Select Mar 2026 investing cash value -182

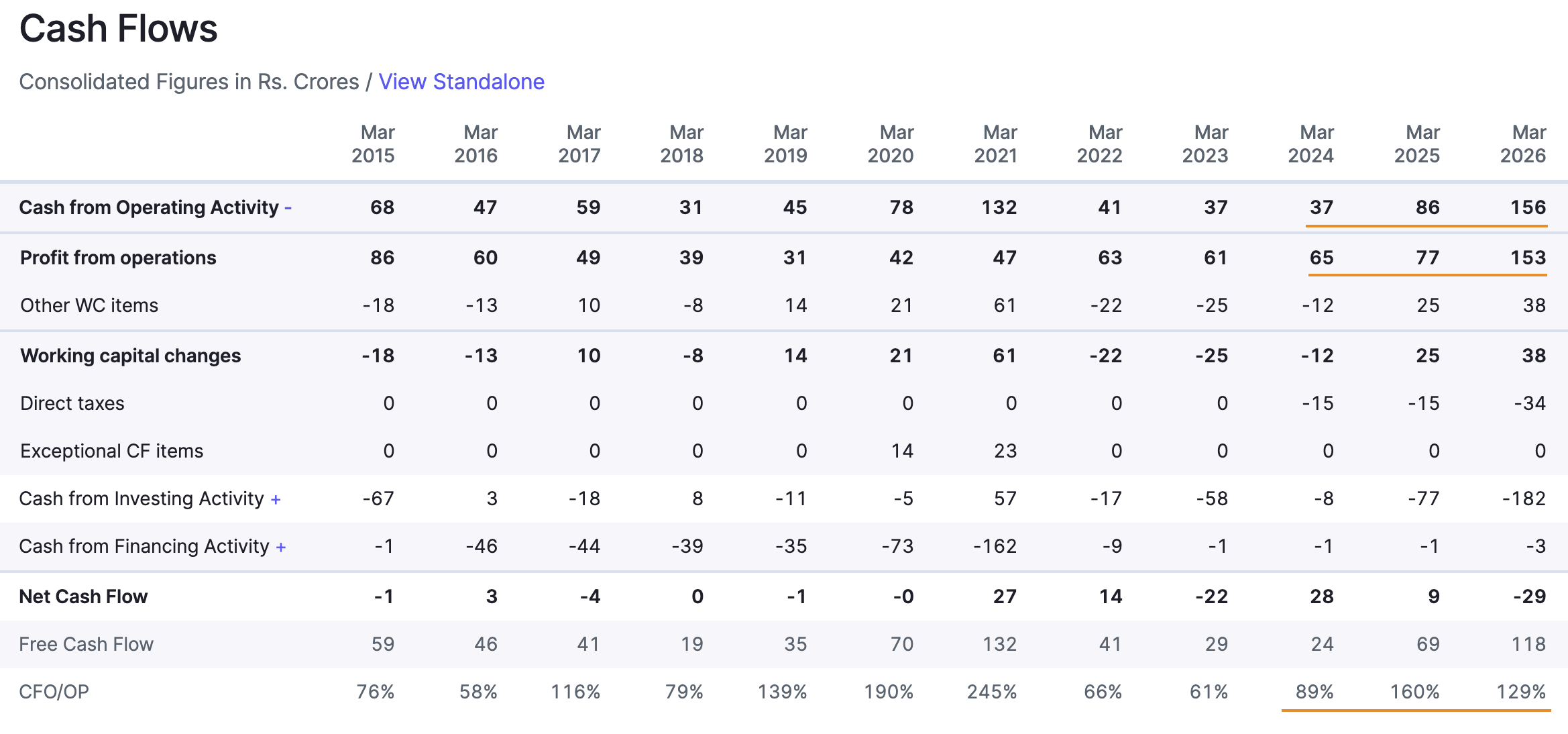(1524, 499)
